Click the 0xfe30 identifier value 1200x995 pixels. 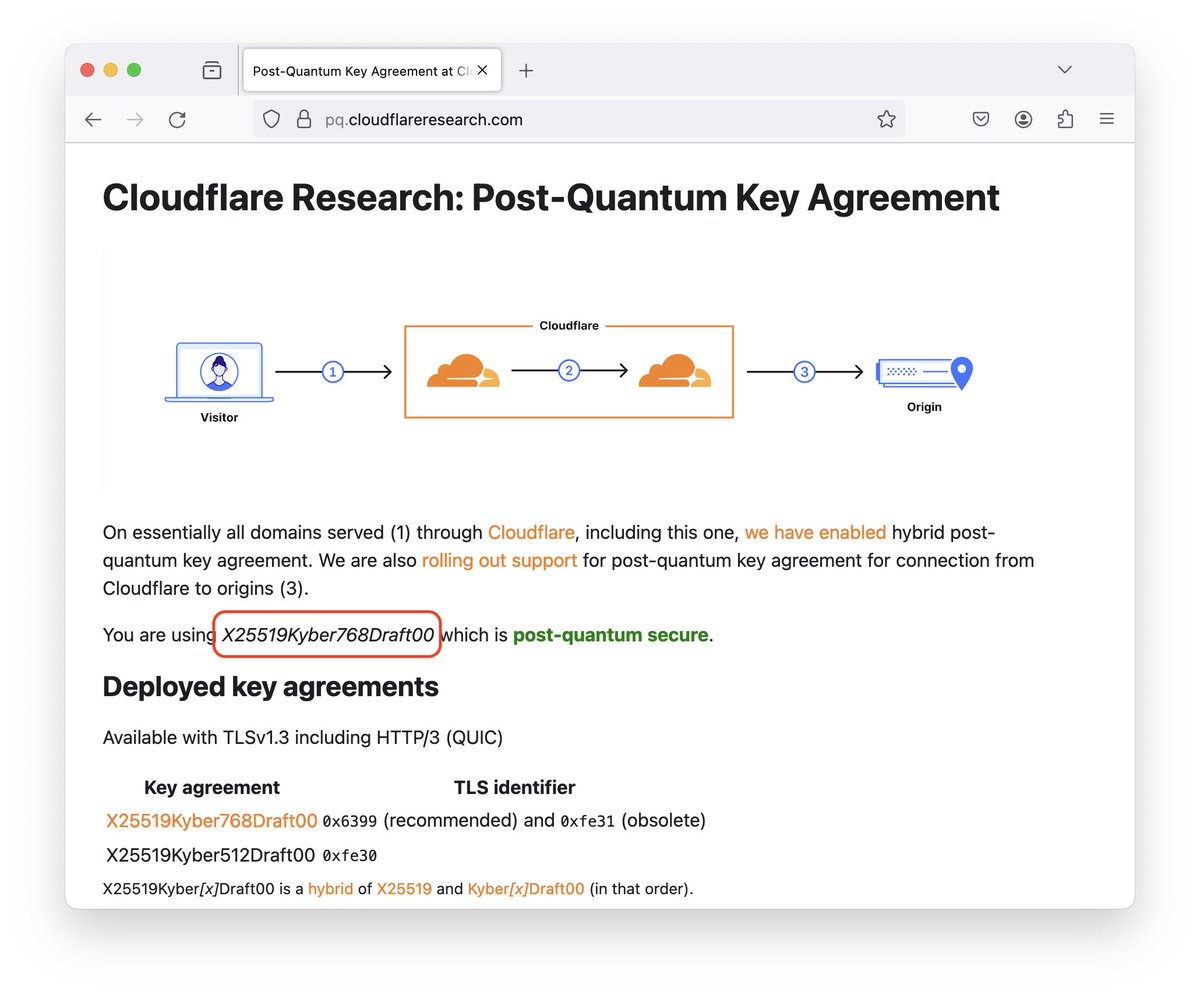(349, 856)
